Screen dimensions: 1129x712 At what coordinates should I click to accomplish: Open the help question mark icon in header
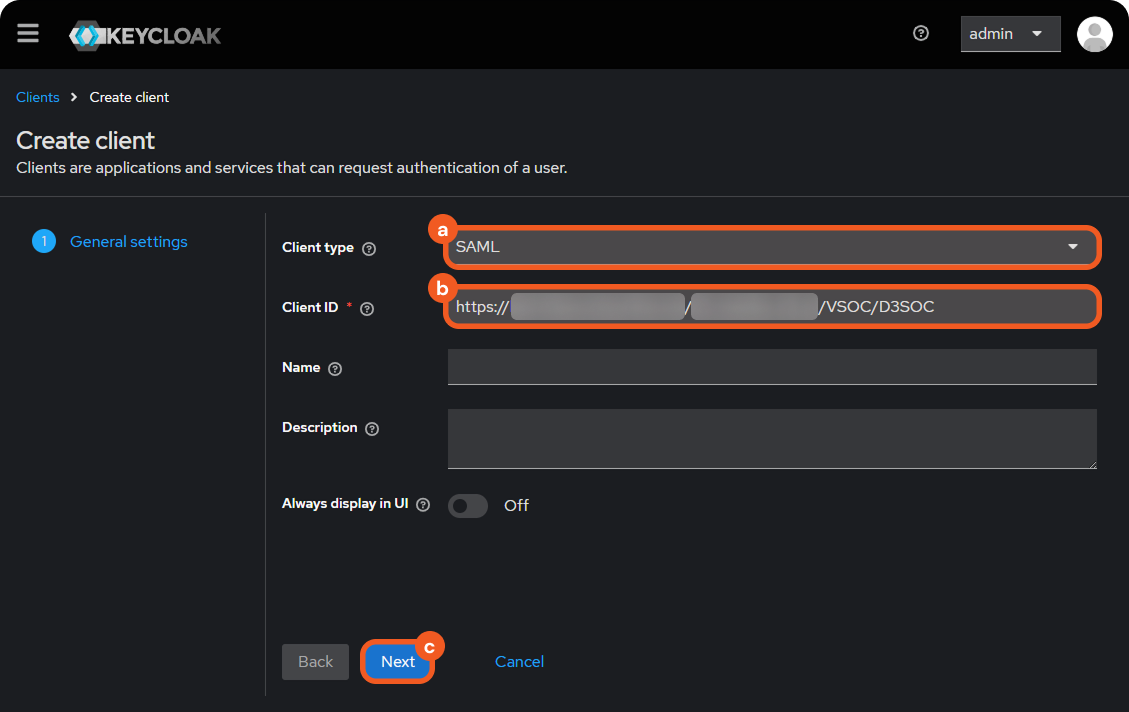coord(921,34)
